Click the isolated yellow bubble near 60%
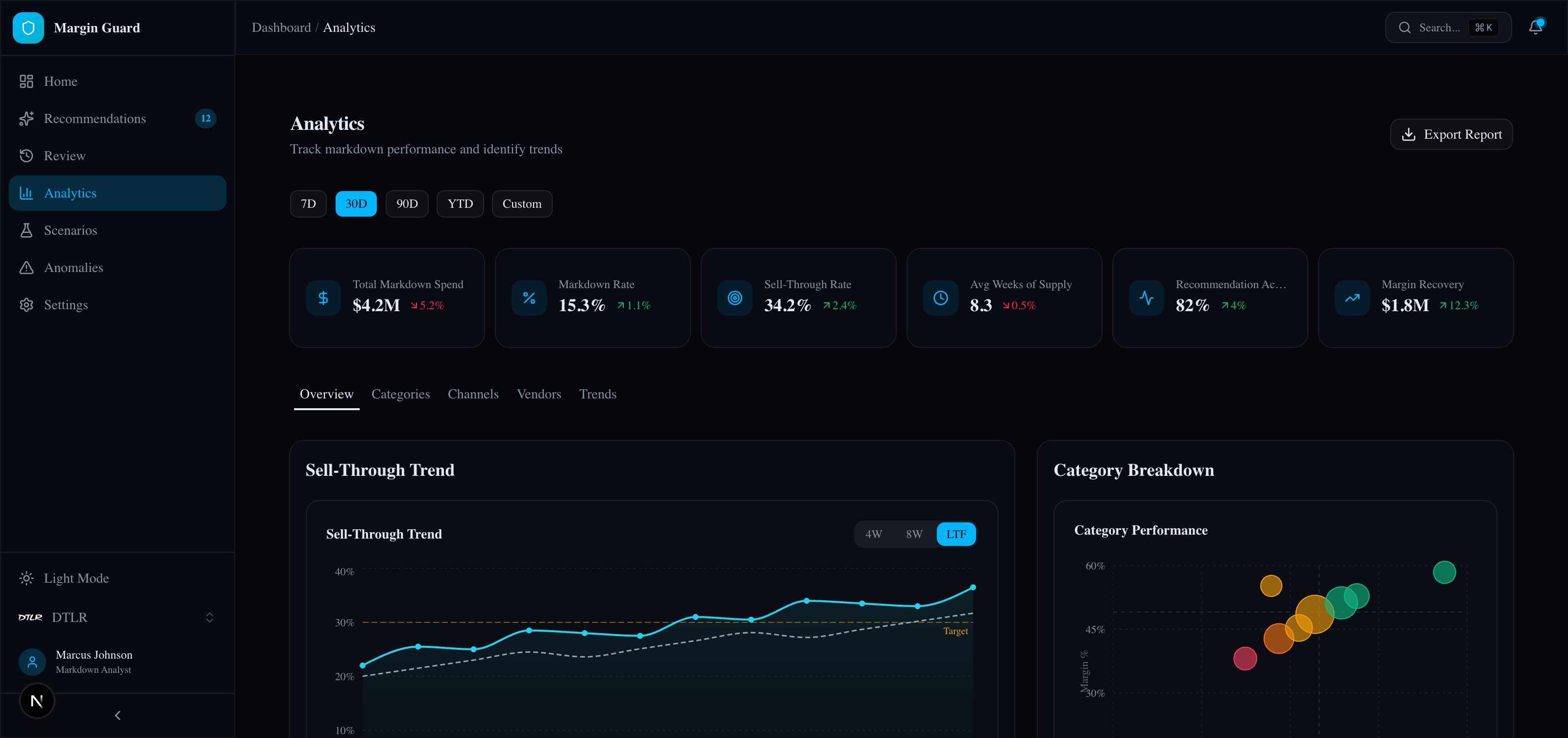The image size is (1568, 738). pos(1271,586)
